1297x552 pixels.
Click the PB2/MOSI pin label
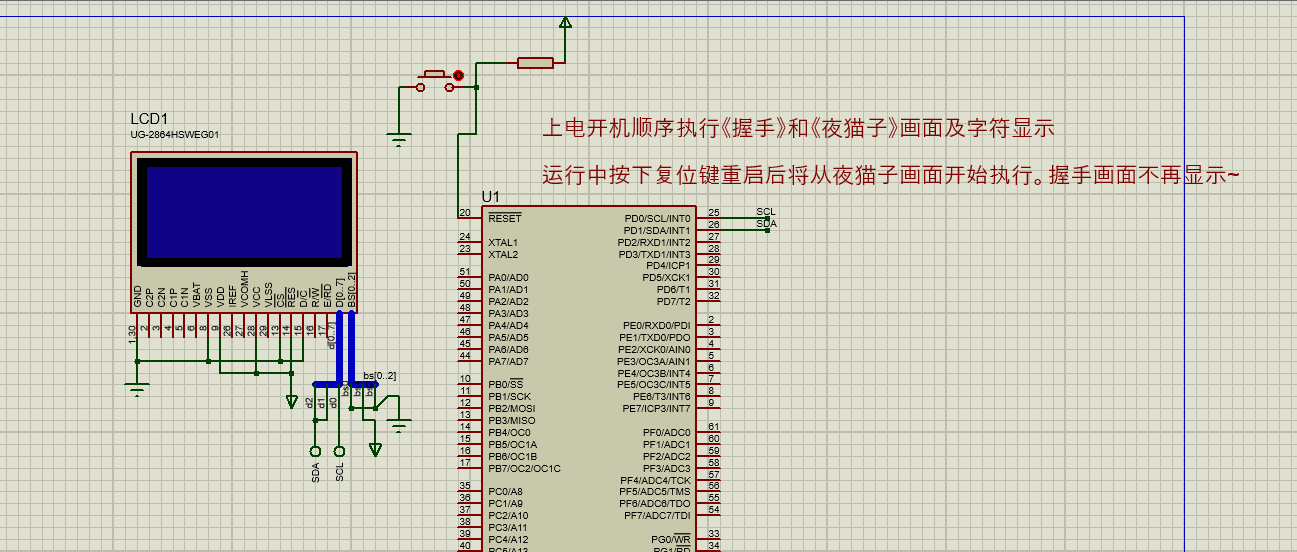(511, 408)
